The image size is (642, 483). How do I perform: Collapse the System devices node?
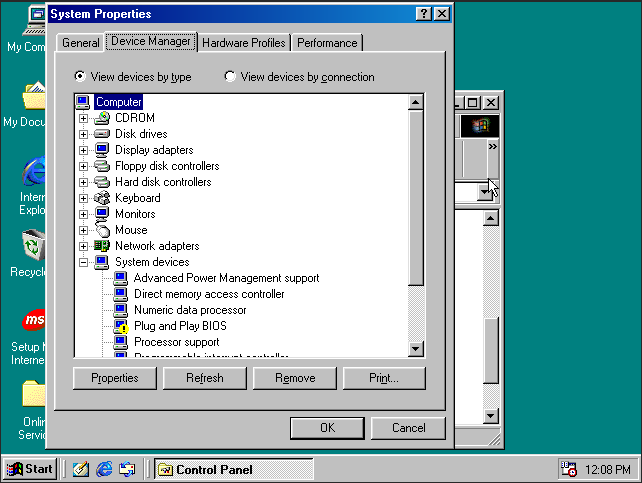pos(84,262)
